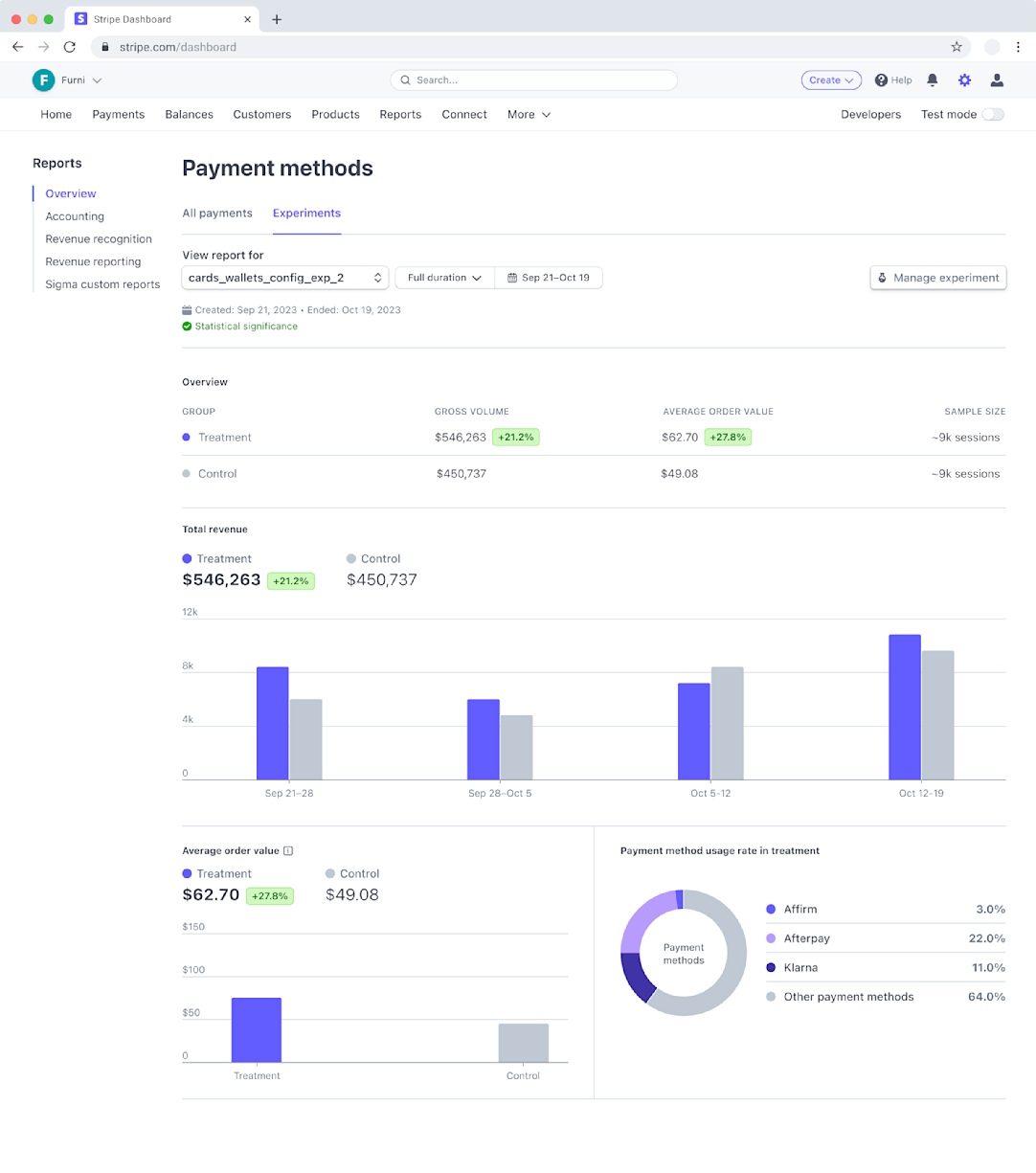The width and height of the screenshot is (1036, 1173).
Task: Expand the More navigation menu
Action: point(529,115)
